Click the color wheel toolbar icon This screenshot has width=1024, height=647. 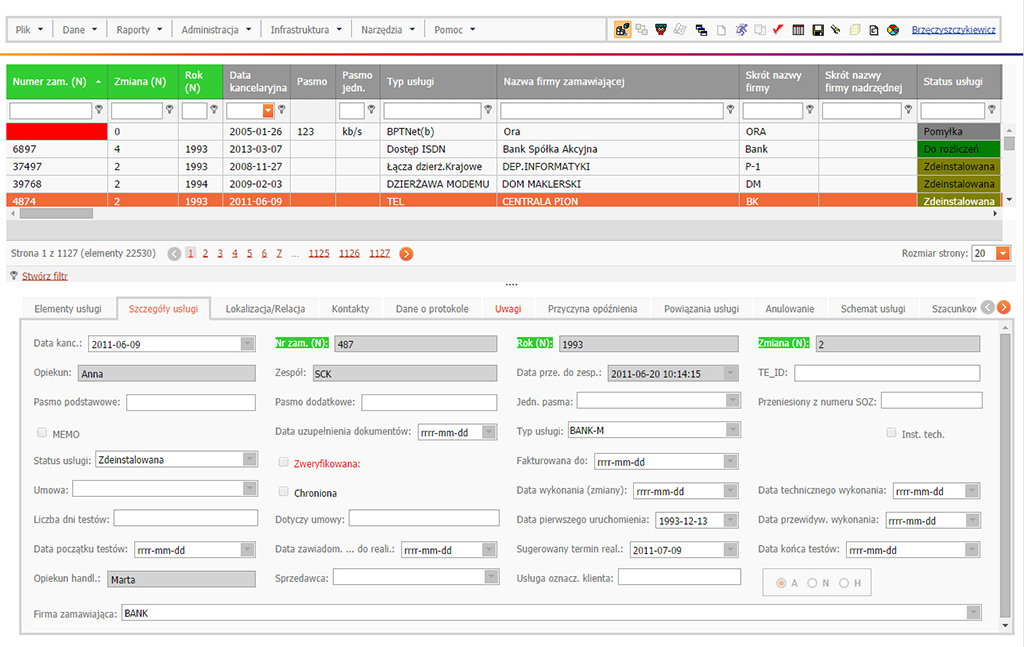[892, 30]
